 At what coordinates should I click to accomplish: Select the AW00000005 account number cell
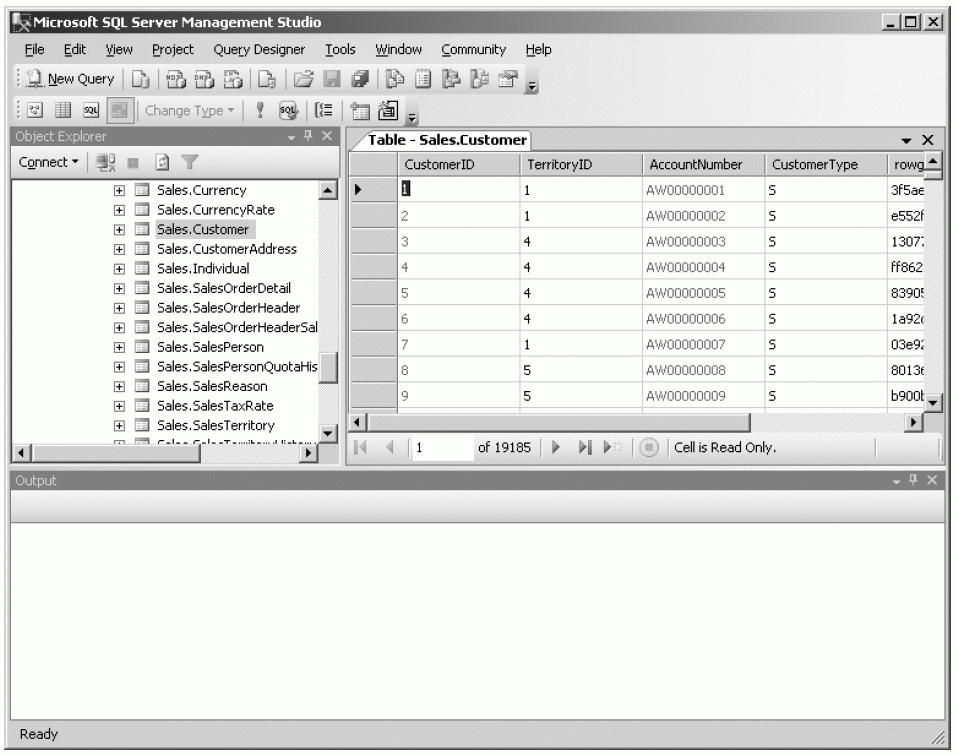tap(703, 294)
